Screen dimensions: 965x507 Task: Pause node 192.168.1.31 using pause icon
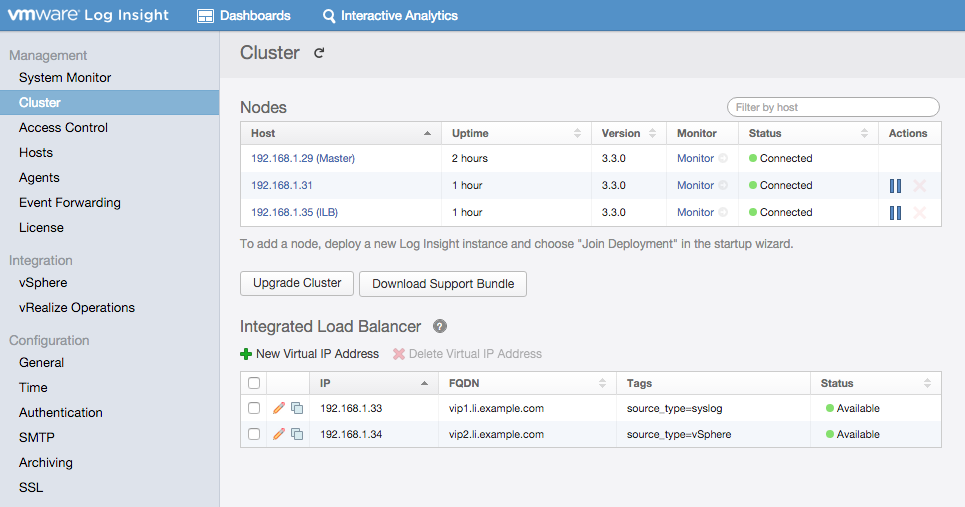[895, 186]
